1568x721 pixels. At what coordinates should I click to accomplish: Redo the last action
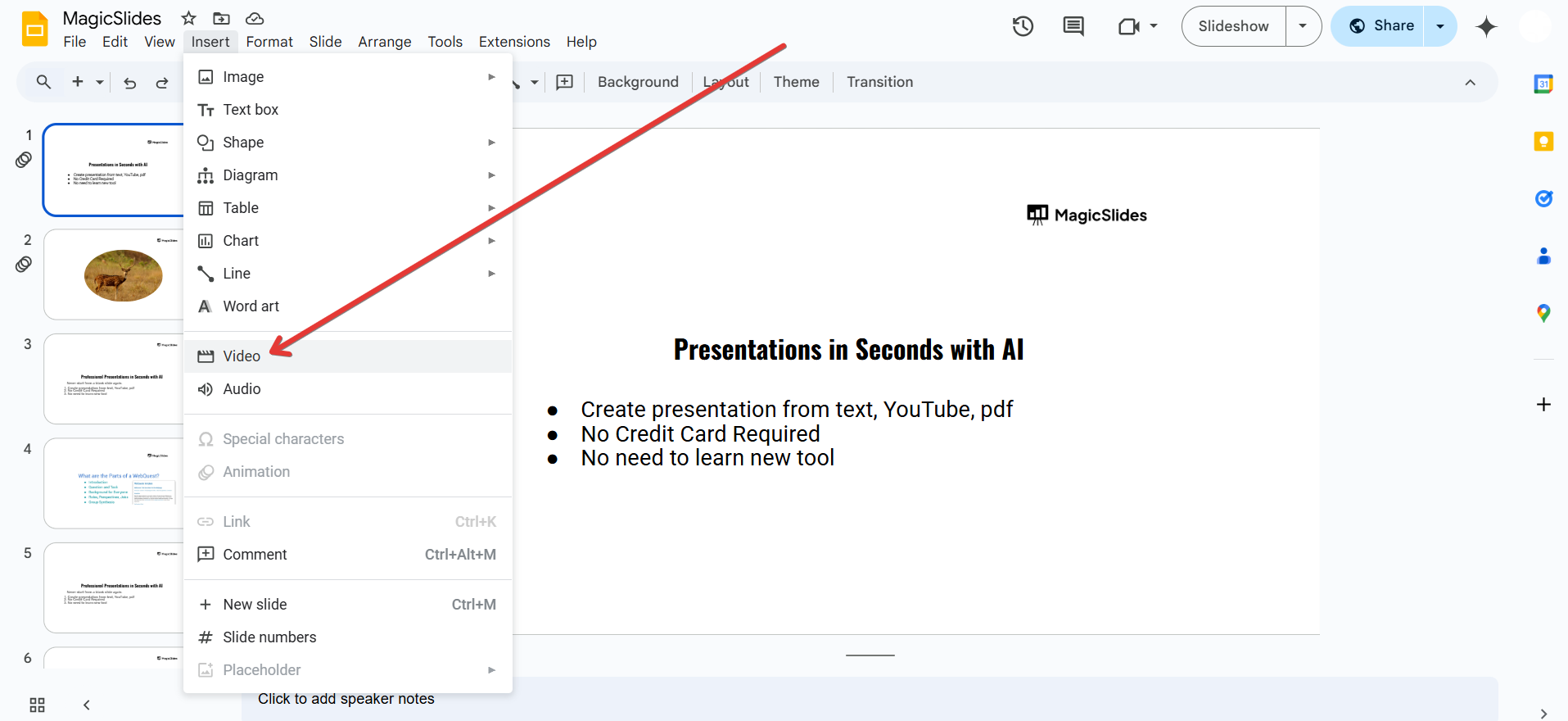pyautogui.click(x=162, y=82)
